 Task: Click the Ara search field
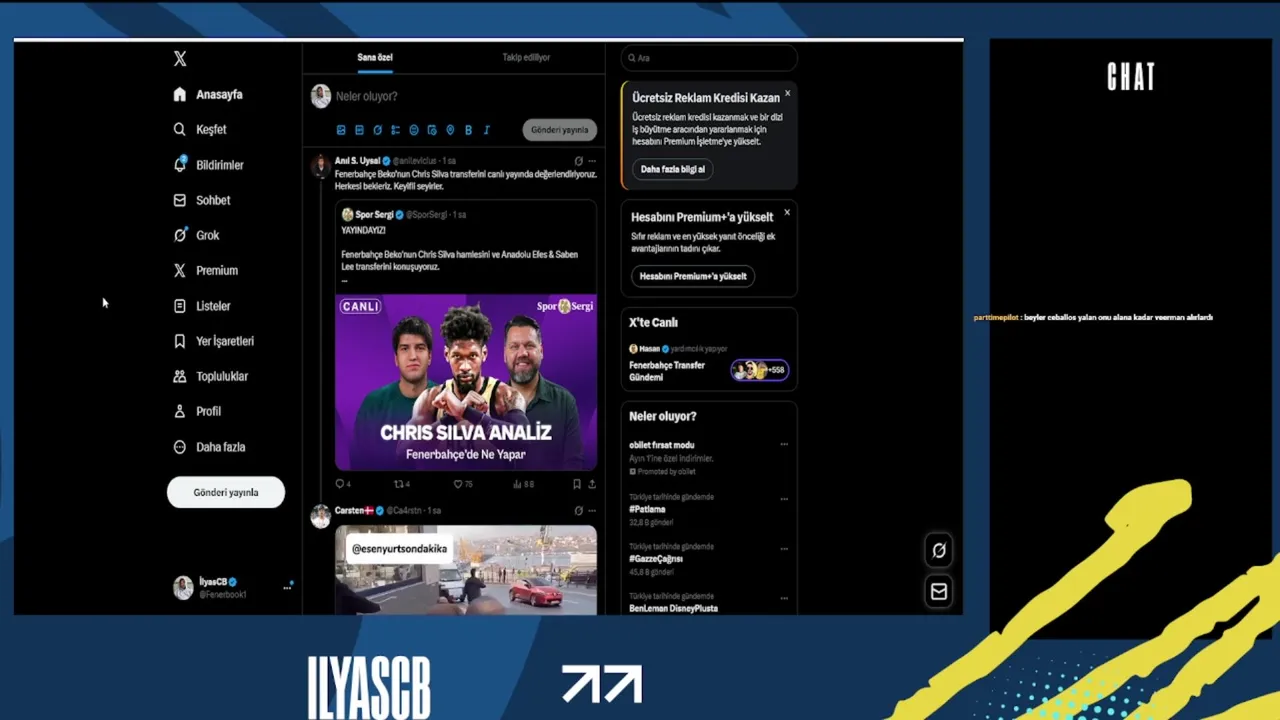pos(709,58)
